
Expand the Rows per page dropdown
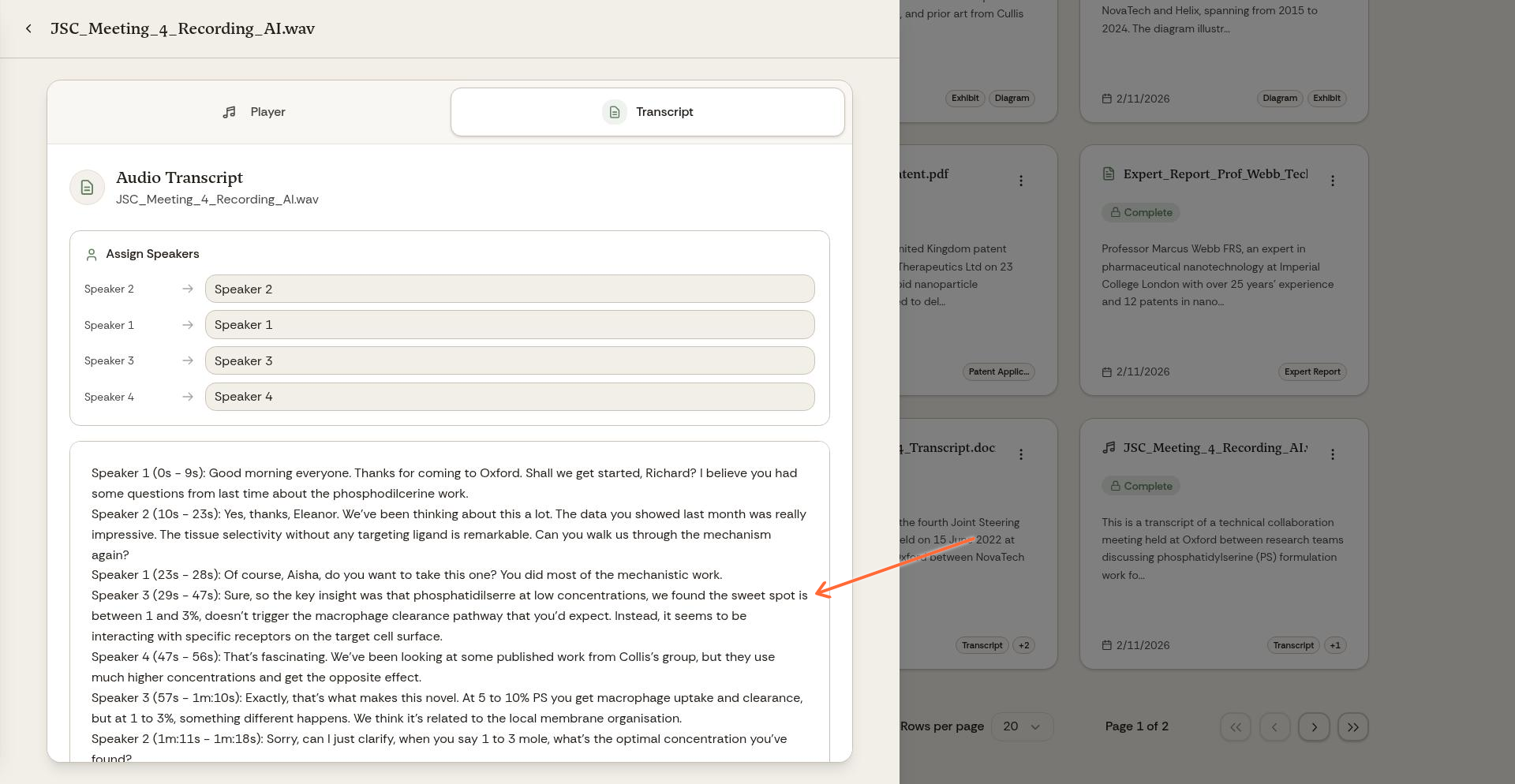1022,726
